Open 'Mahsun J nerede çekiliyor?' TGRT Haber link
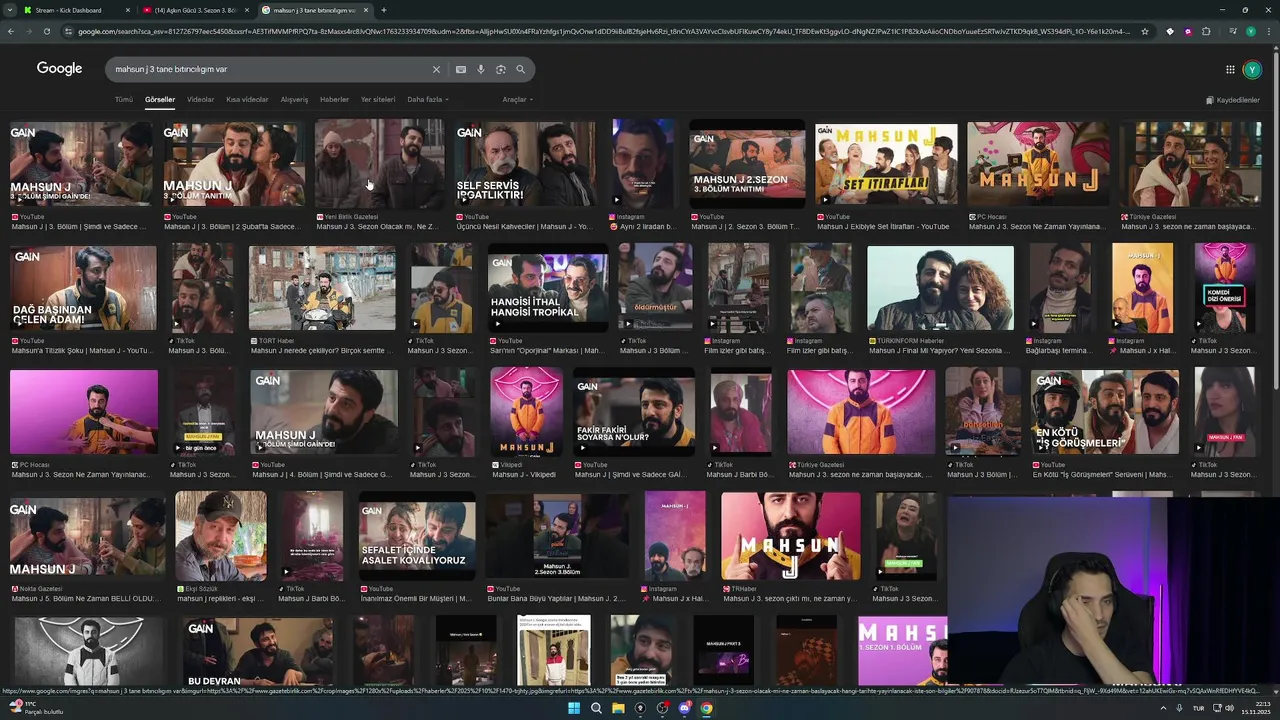This screenshot has height=720, width=1280. click(x=320, y=351)
